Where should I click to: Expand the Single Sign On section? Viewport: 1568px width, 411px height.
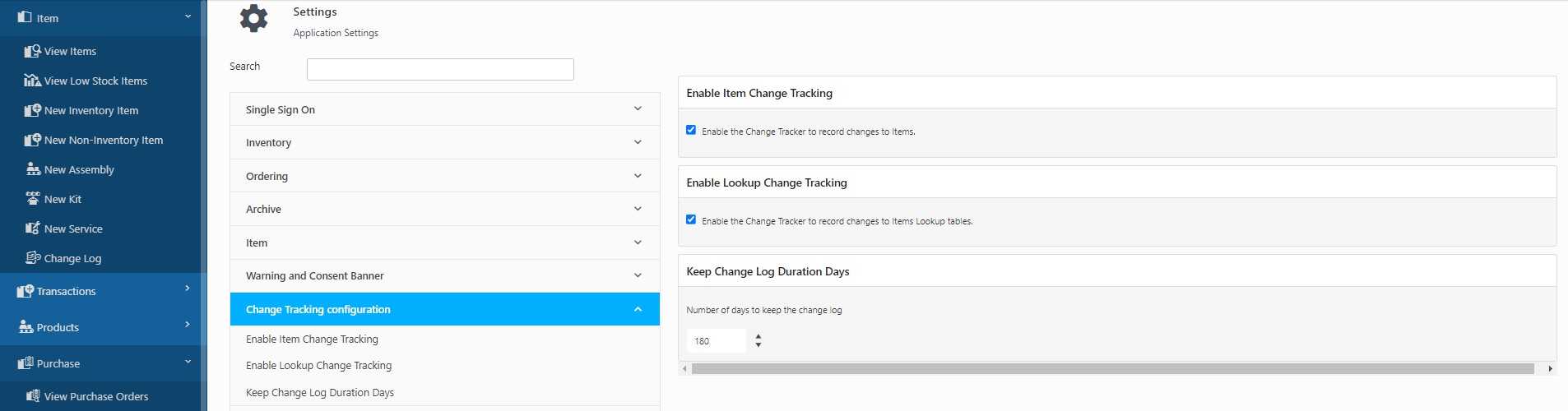point(444,109)
